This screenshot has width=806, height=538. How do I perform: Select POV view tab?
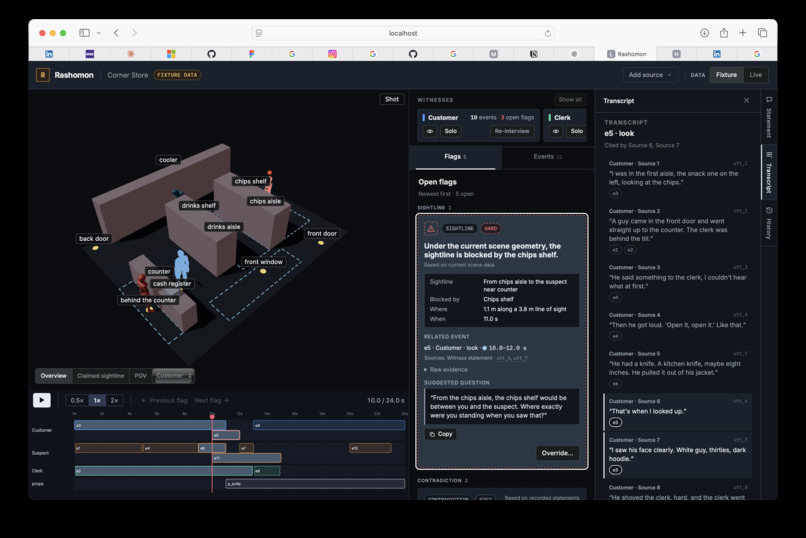(140, 376)
